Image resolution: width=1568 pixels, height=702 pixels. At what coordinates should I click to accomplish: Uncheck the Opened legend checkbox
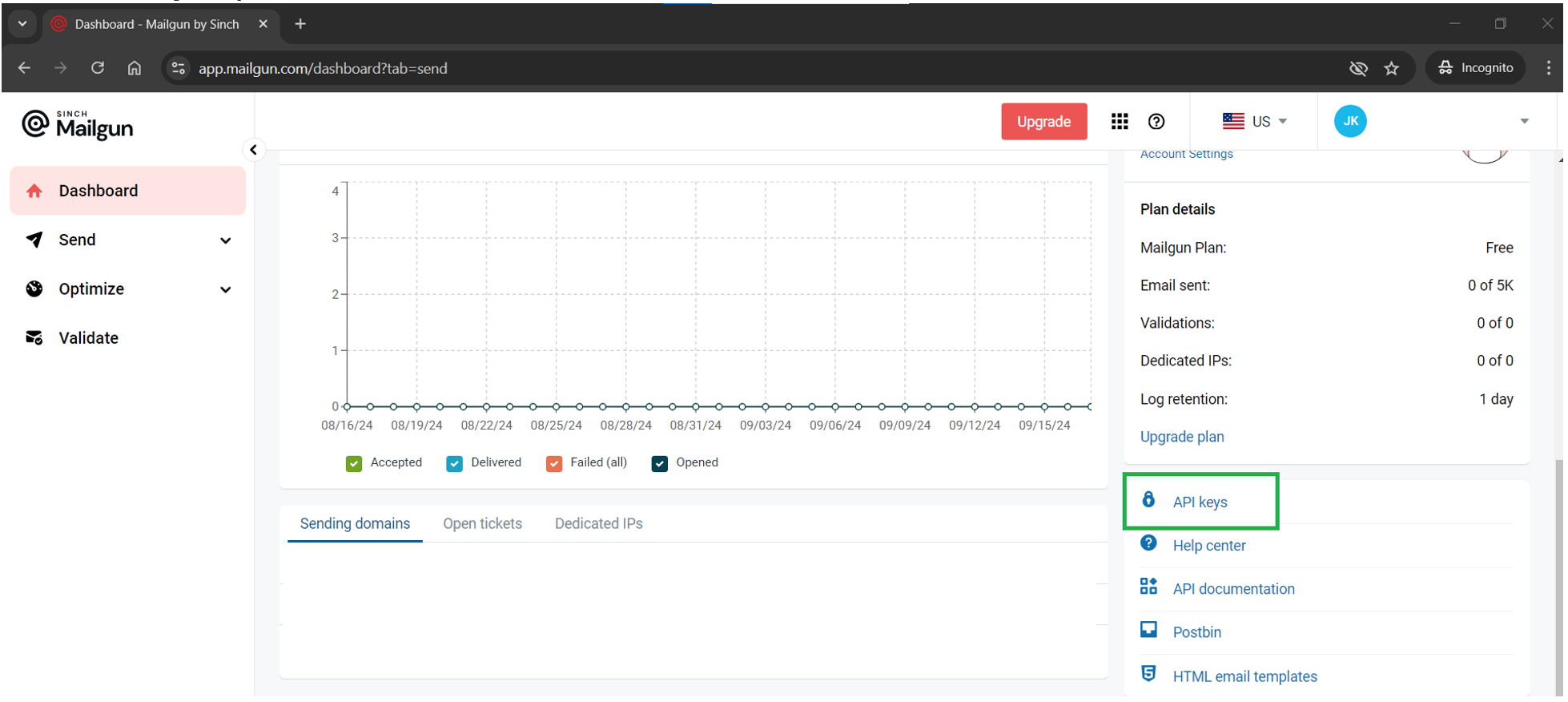click(660, 463)
